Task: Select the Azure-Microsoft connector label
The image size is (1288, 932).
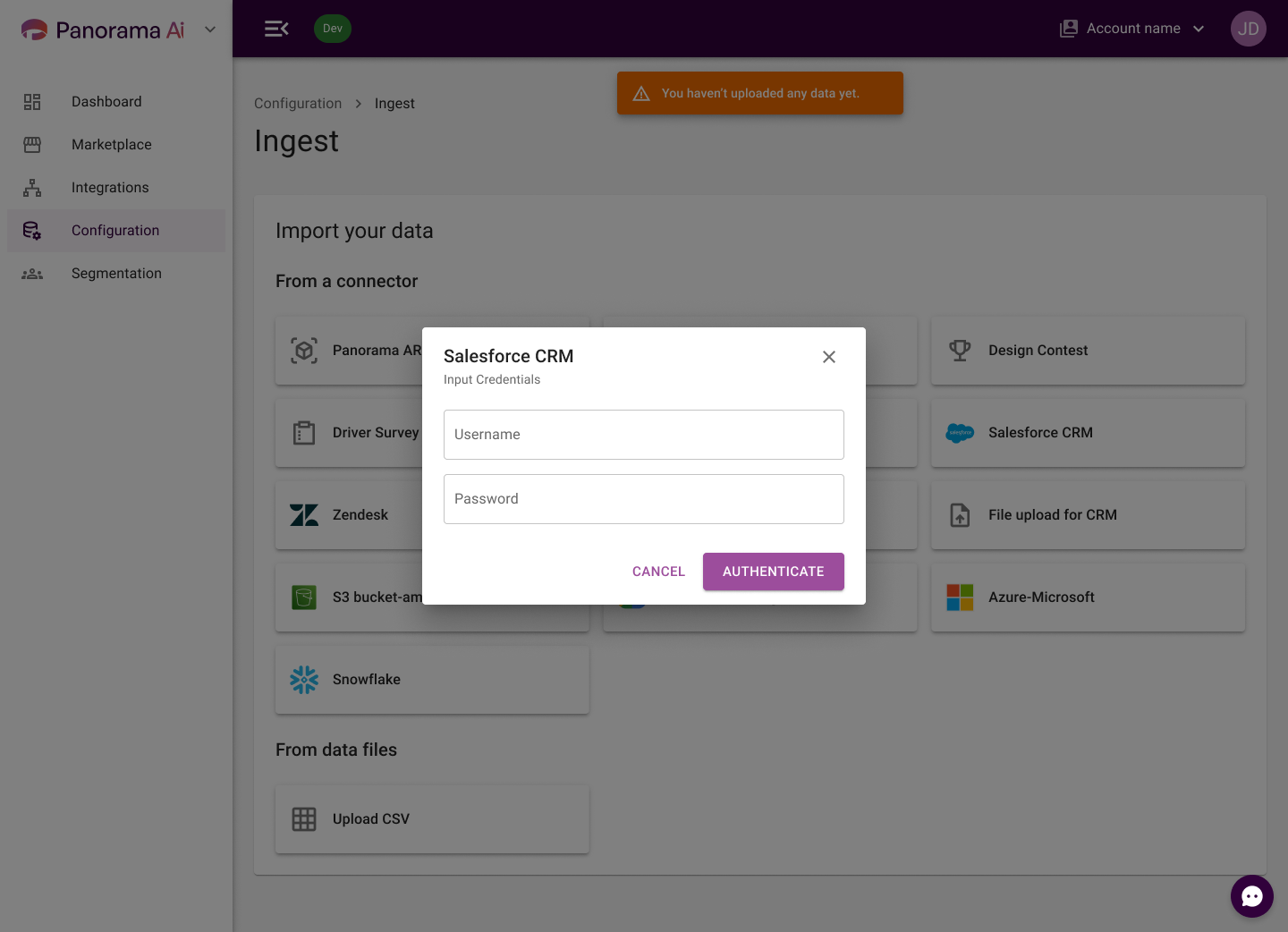Action: (1041, 597)
